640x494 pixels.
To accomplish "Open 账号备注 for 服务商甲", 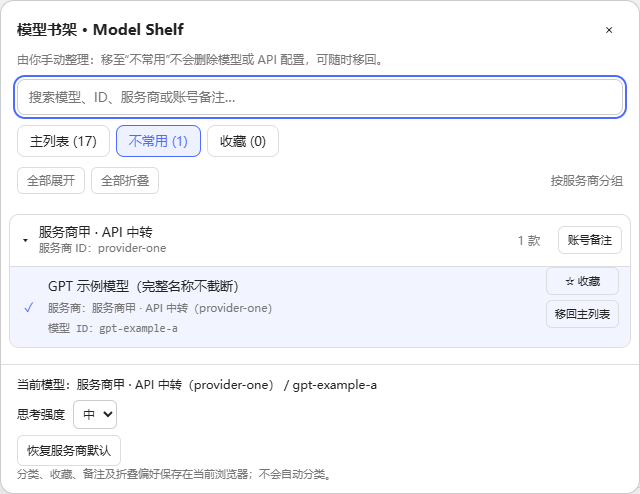I will click(x=590, y=240).
